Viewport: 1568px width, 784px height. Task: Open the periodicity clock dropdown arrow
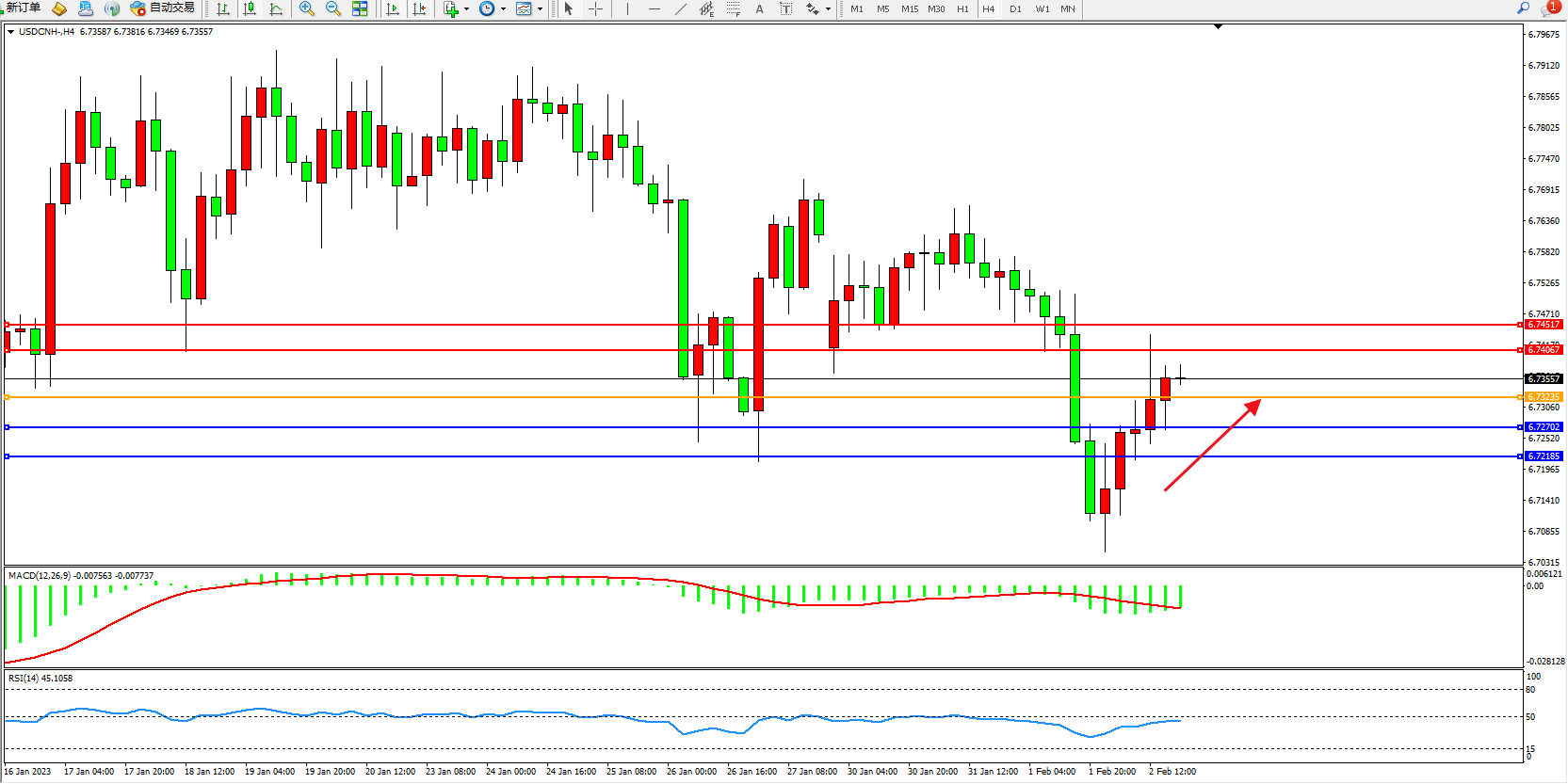(503, 9)
